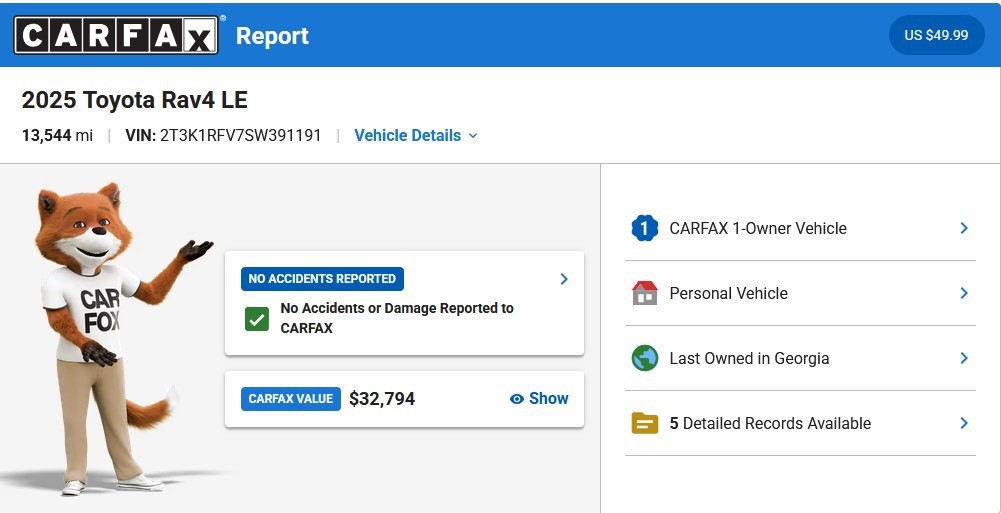Click the 13,544 mi mileage text
1001x513 pixels.
point(57,135)
